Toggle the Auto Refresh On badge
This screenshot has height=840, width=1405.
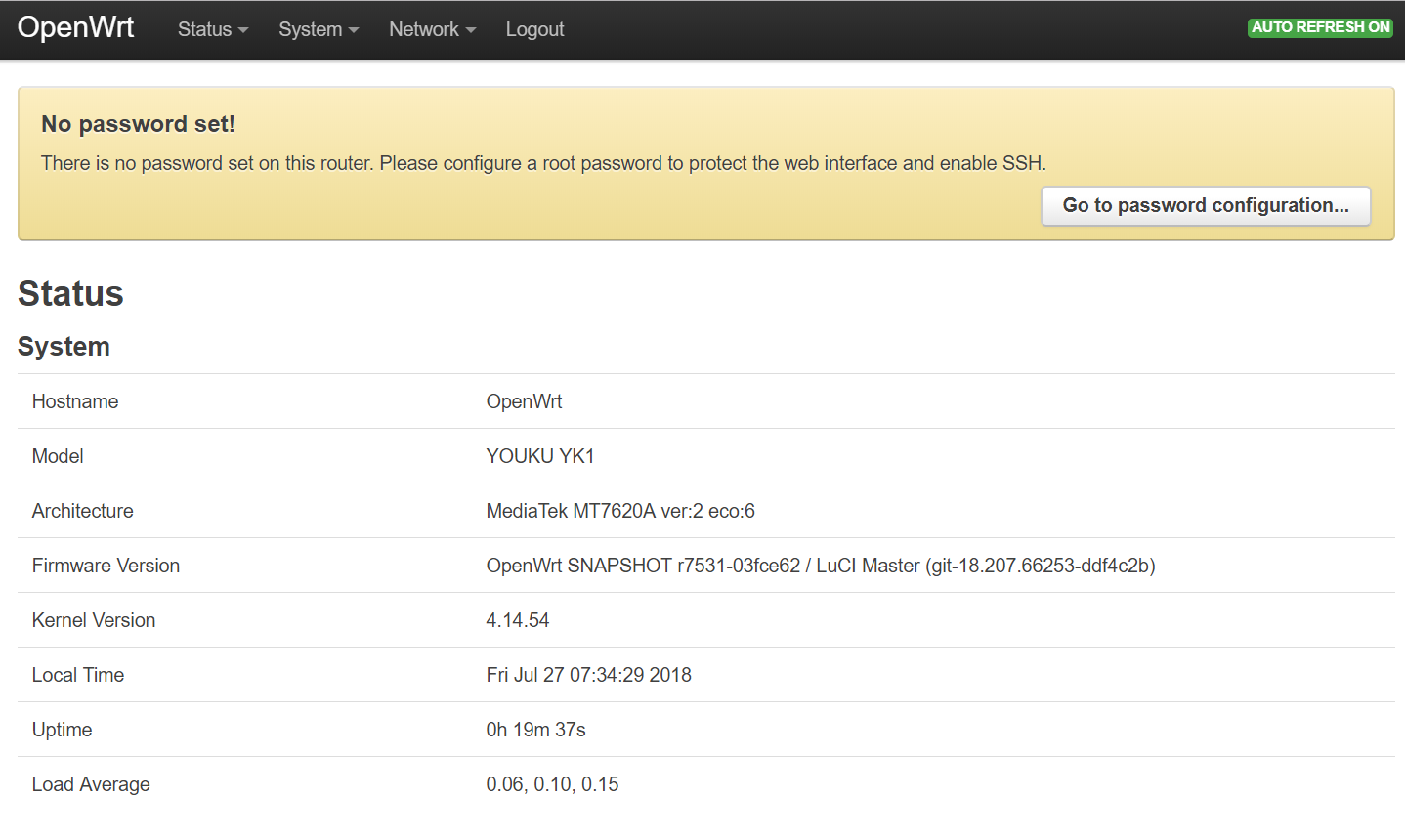(1320, 27)
